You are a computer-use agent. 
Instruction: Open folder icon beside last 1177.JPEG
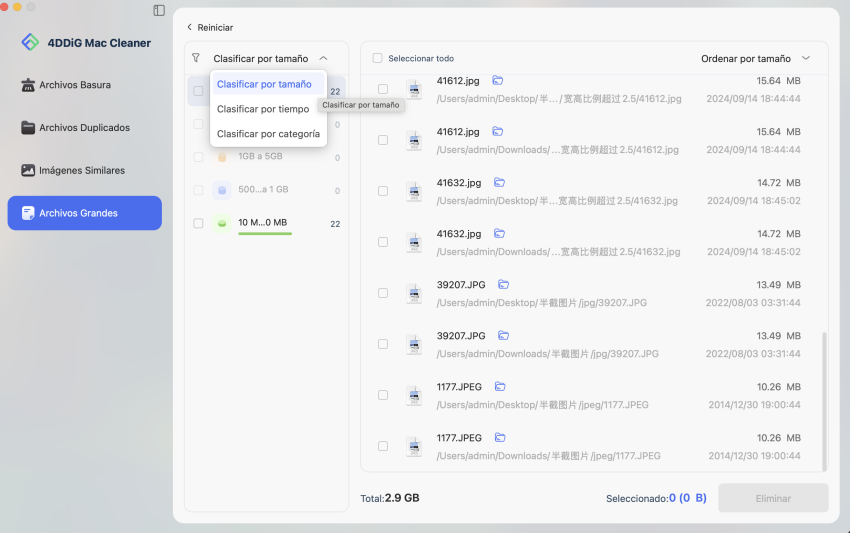[x=500, y=438]
